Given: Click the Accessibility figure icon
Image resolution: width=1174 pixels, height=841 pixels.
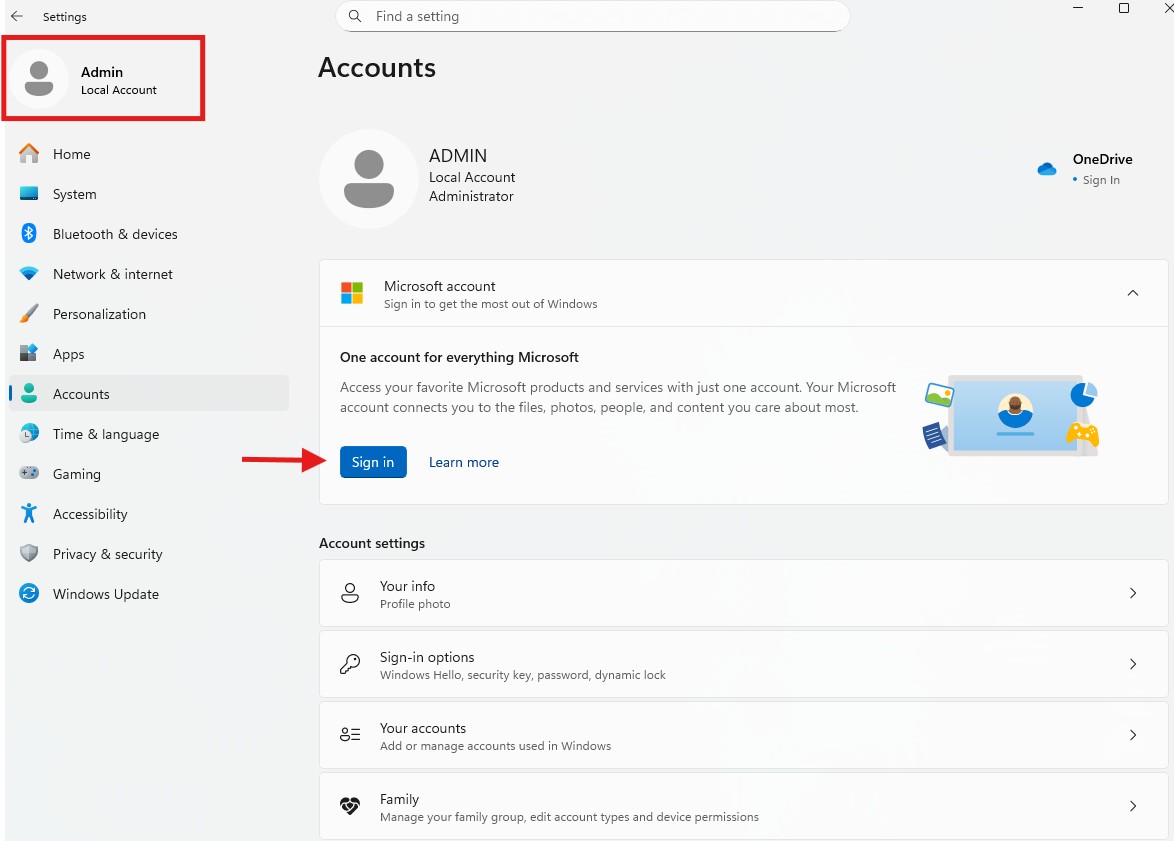Looking at the screenshot, I should (29, 514).
